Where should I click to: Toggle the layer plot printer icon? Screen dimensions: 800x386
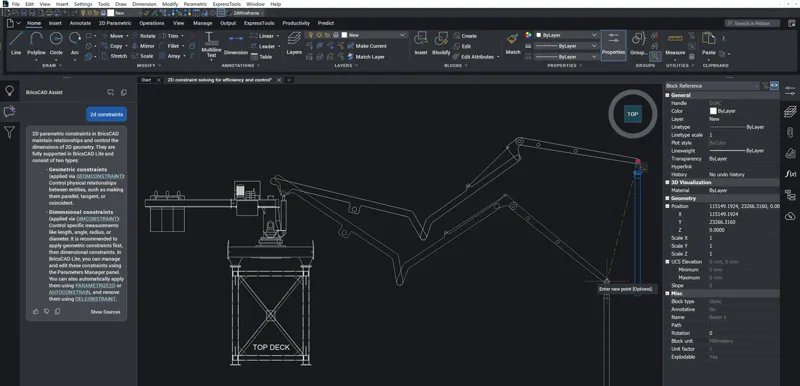tap(336, 35)
